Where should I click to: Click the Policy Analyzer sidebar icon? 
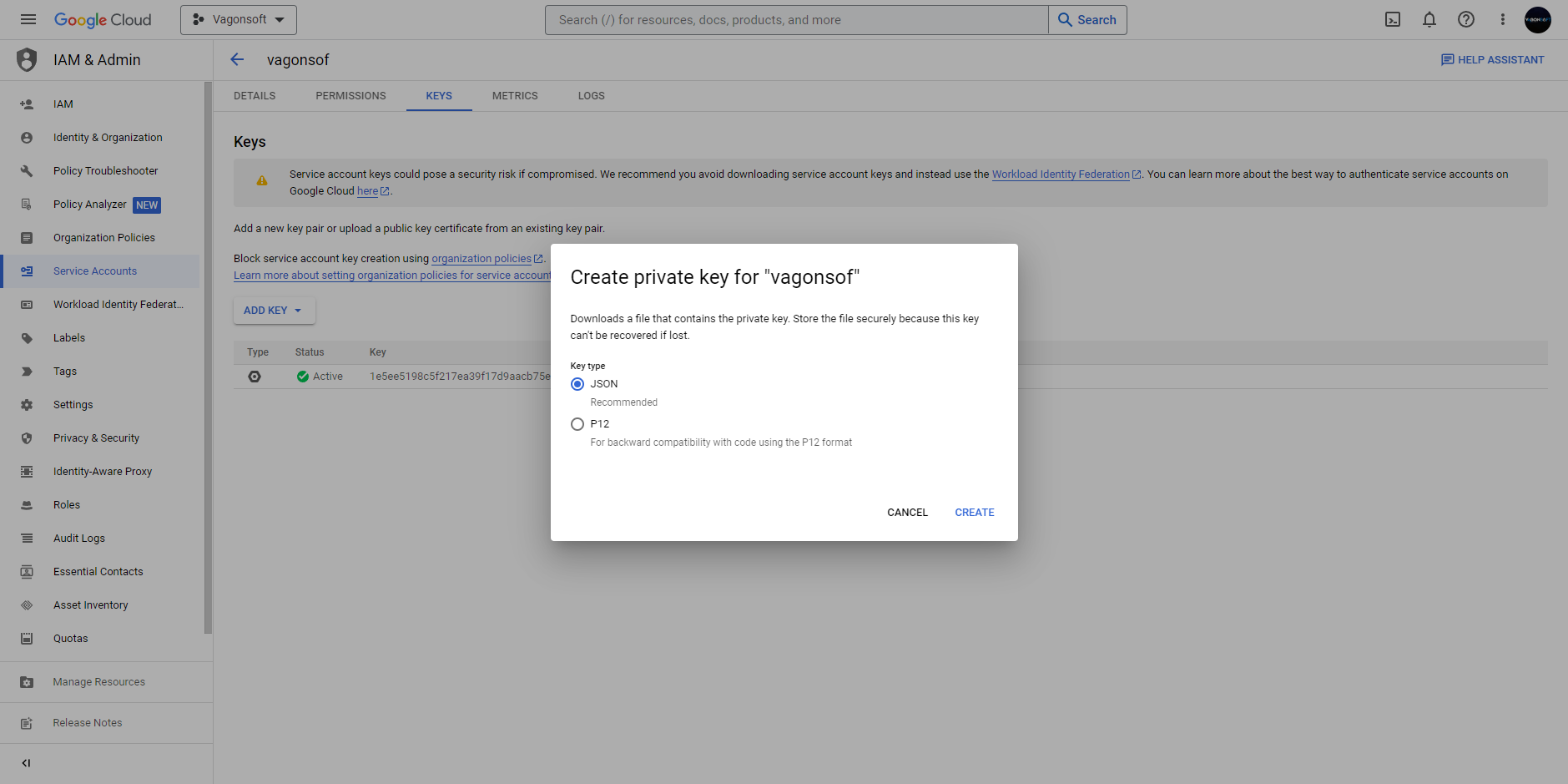(x=27, y=205)
